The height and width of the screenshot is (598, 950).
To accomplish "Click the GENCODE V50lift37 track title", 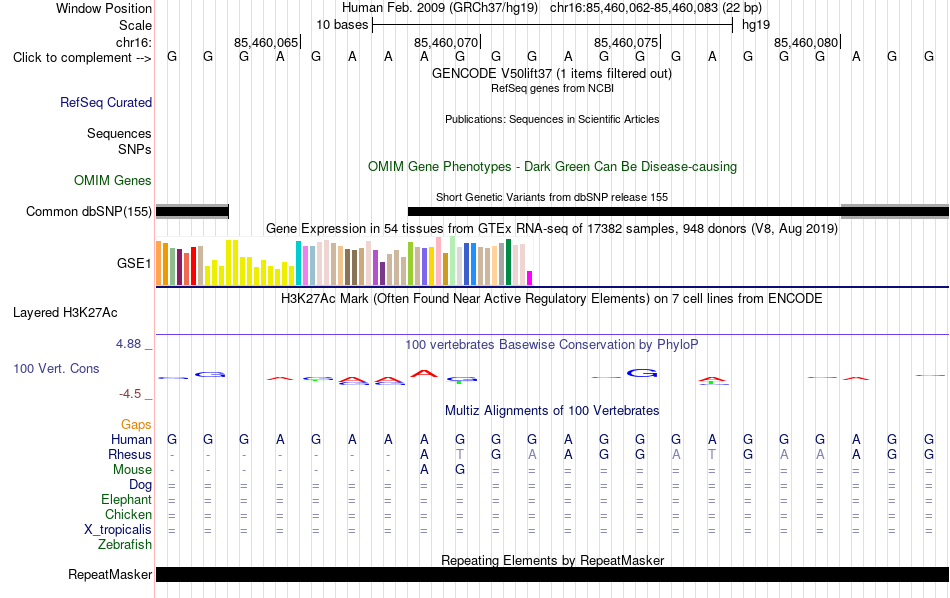I will tap(552, 74).
